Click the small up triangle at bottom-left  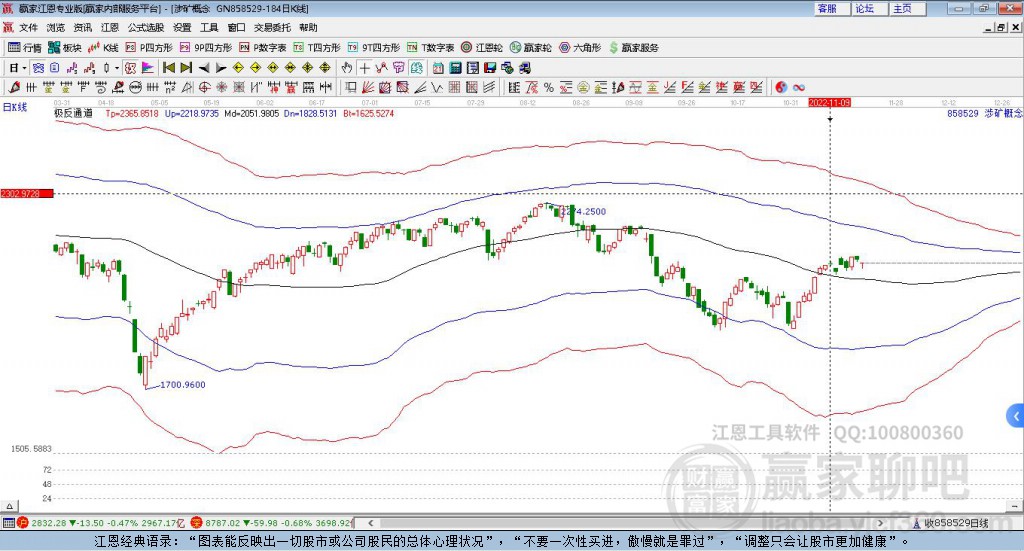tap(10, 506)
